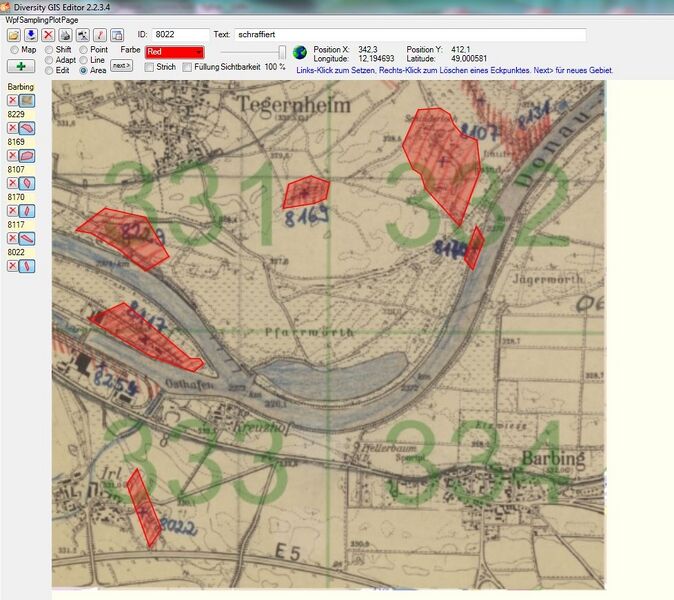The image size is (674, 600).
Task: Click the ID input field showing 8022
Action: (180, 34)
